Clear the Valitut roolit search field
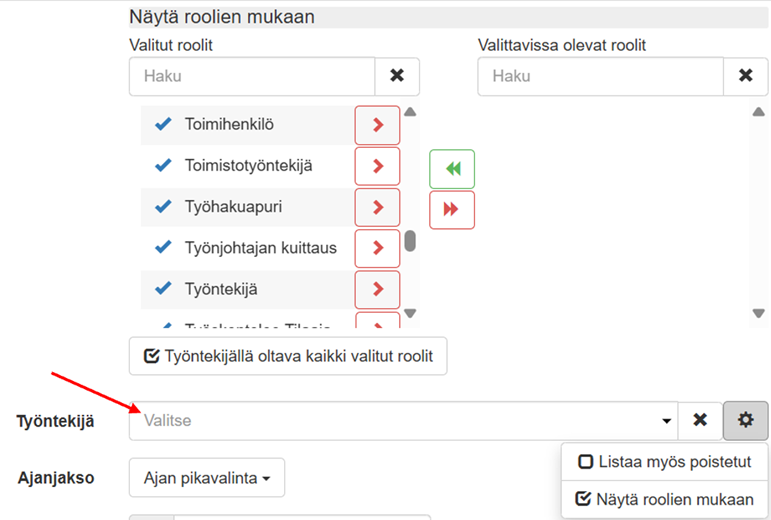Screen dimensions: 771x520 397,76
